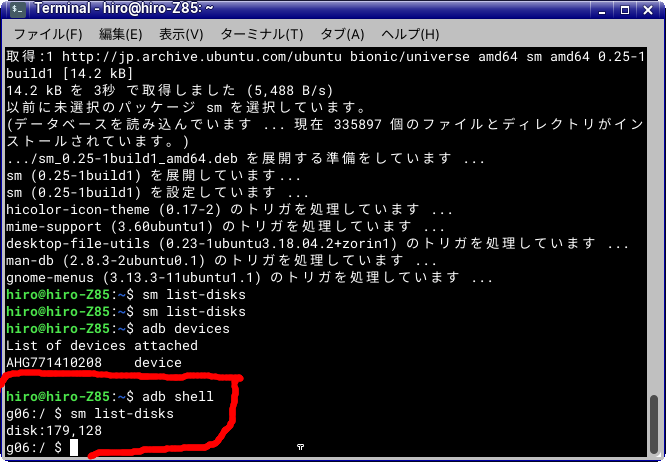Click the 'man-db (2.8.3-2ubuntu0.1)' line

[x=221, y=260]
